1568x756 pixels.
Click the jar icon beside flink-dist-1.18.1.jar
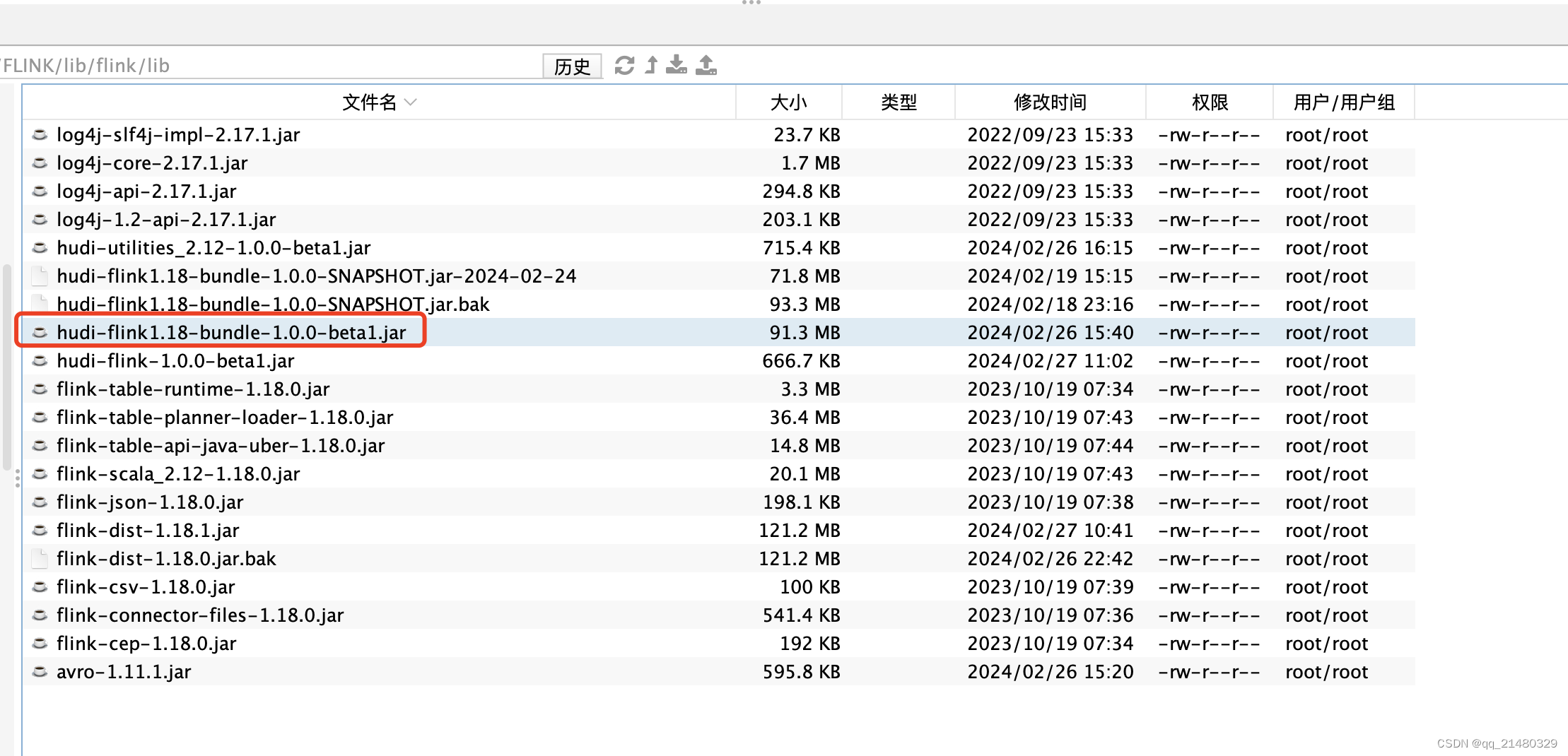(x=40, y=530)
